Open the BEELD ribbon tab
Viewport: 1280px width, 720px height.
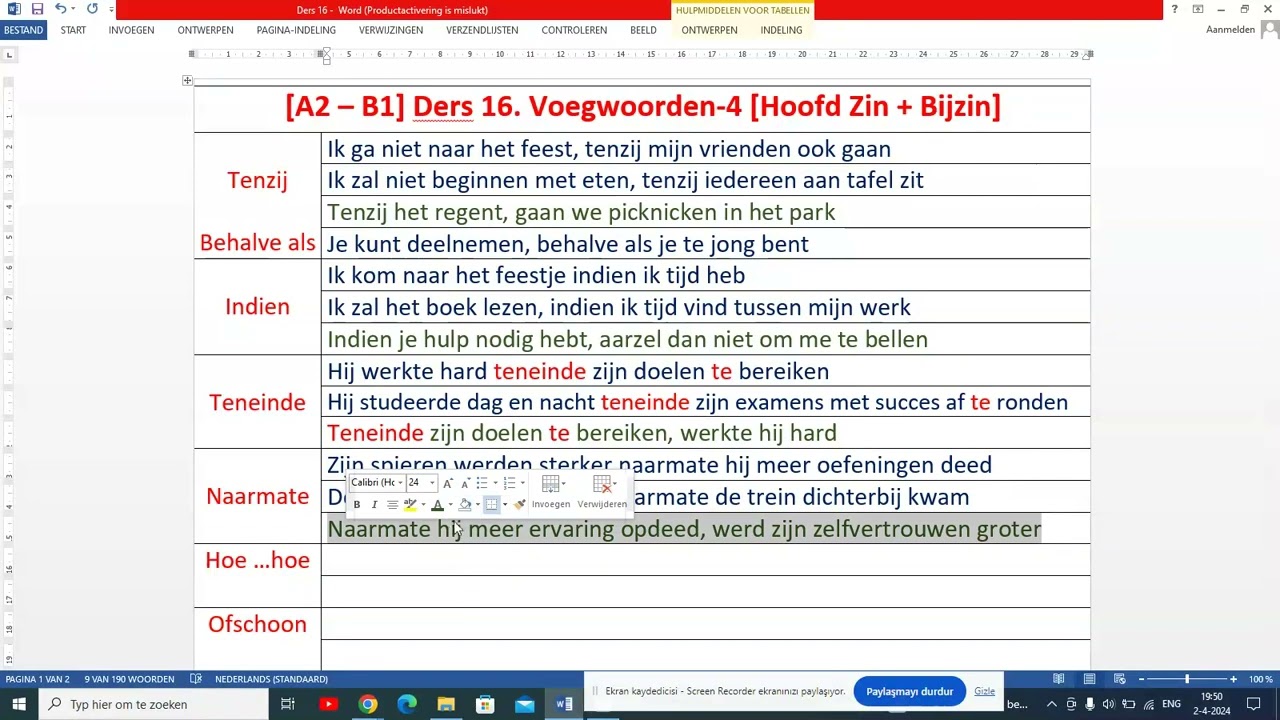coord(643,30)
